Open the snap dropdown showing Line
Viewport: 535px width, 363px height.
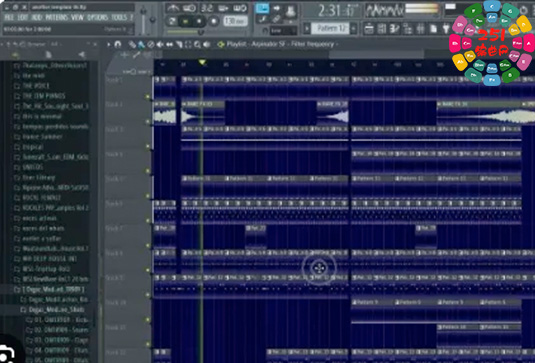[x=283, y=31]
